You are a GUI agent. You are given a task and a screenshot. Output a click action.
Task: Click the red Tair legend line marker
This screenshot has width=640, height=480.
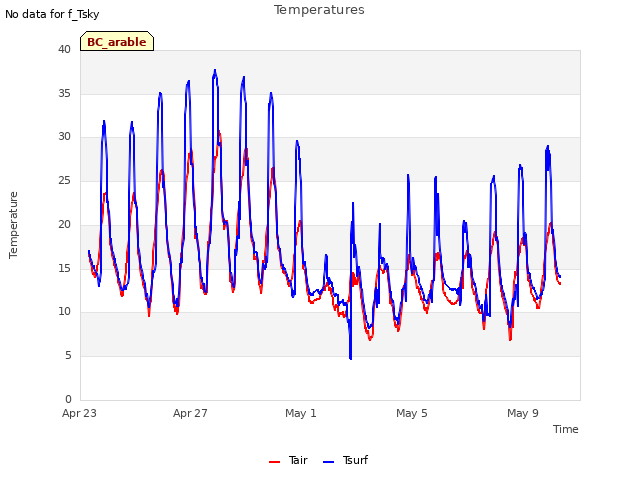coord(275,462)
